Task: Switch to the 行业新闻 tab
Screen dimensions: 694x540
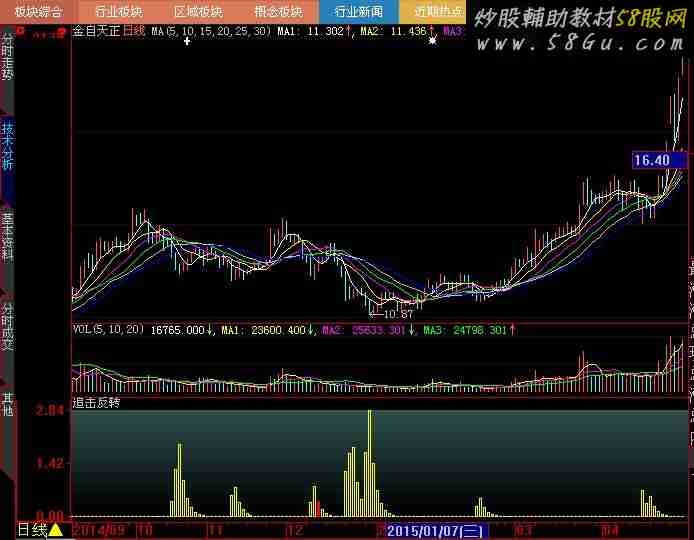Action: [359, 12]
